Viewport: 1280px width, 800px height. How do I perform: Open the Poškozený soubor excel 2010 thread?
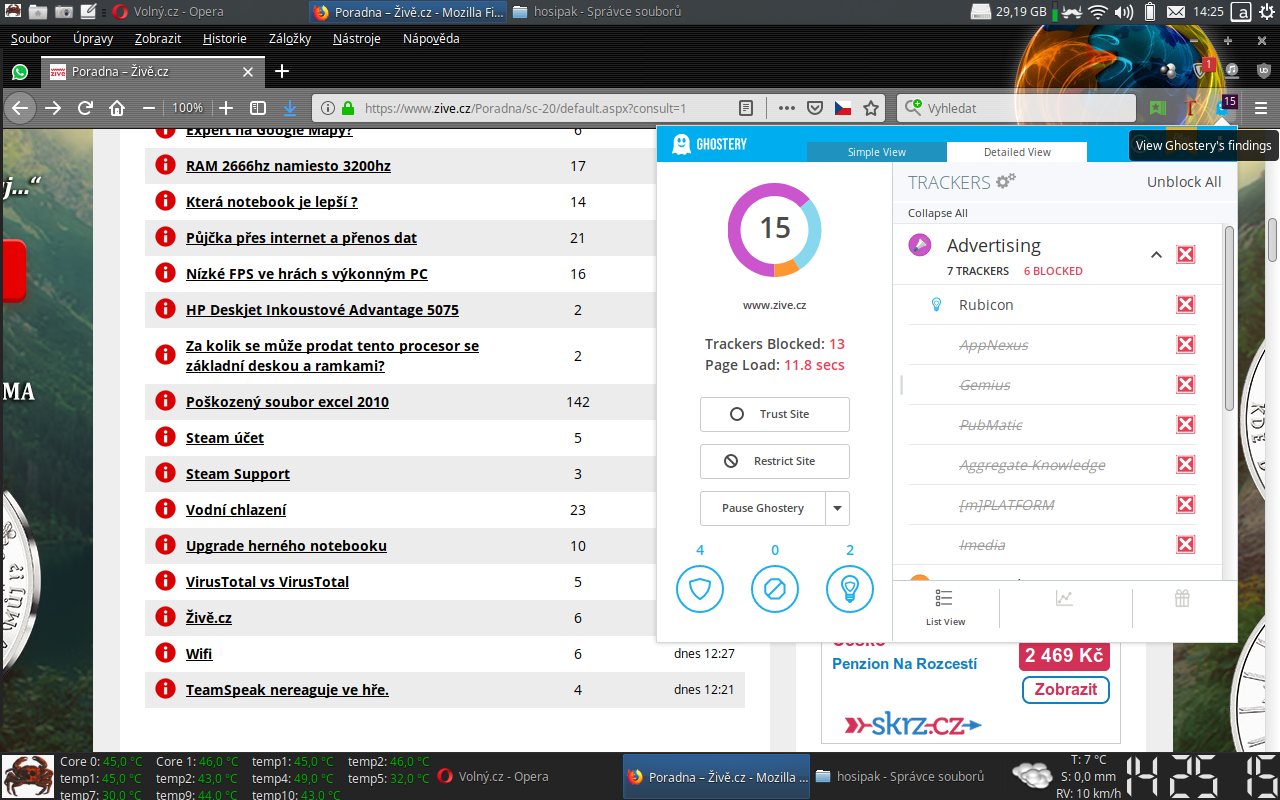pyautogui.click(x=287, y=401)
